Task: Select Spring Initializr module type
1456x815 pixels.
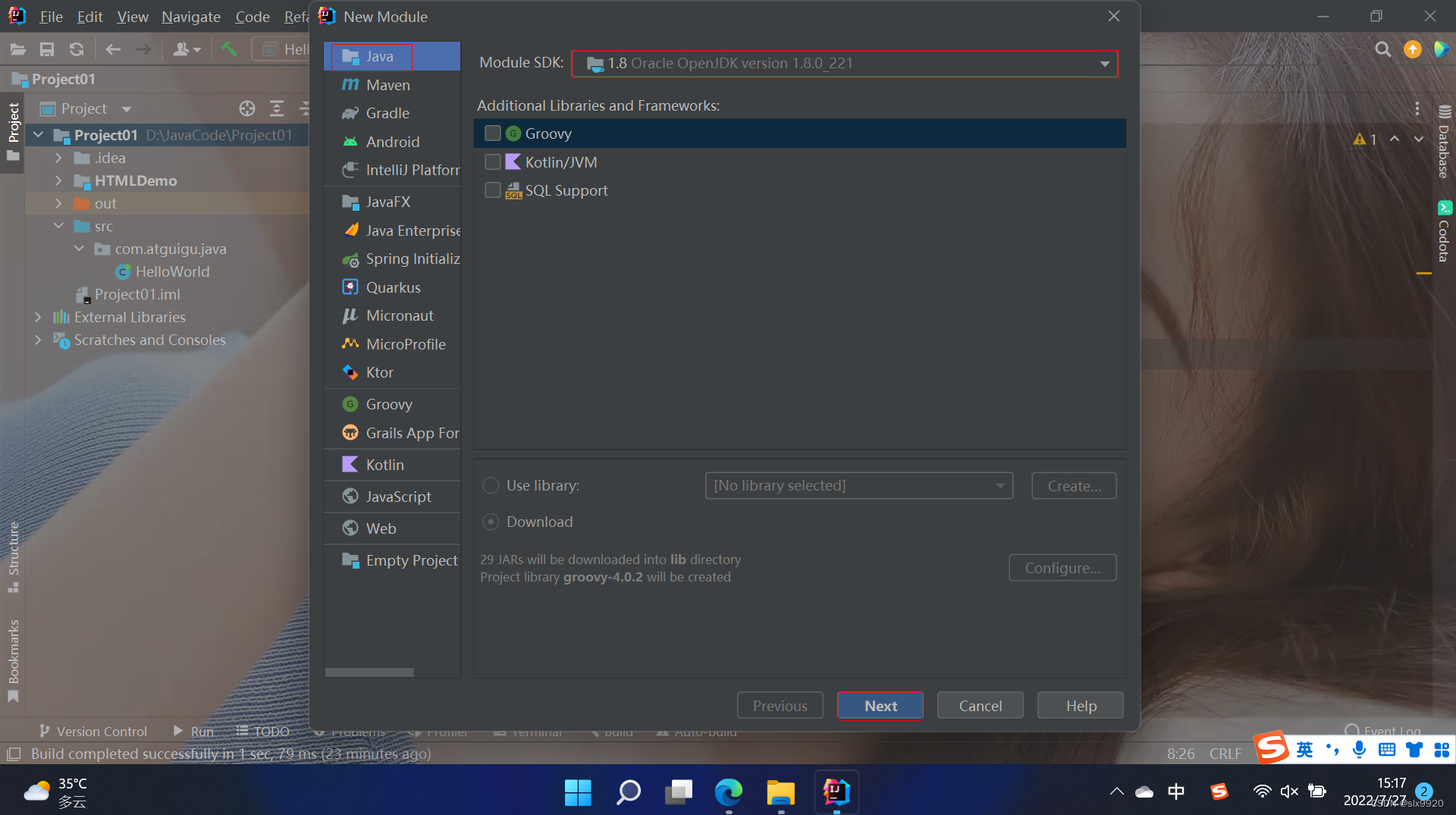Action: coord(392,259)
